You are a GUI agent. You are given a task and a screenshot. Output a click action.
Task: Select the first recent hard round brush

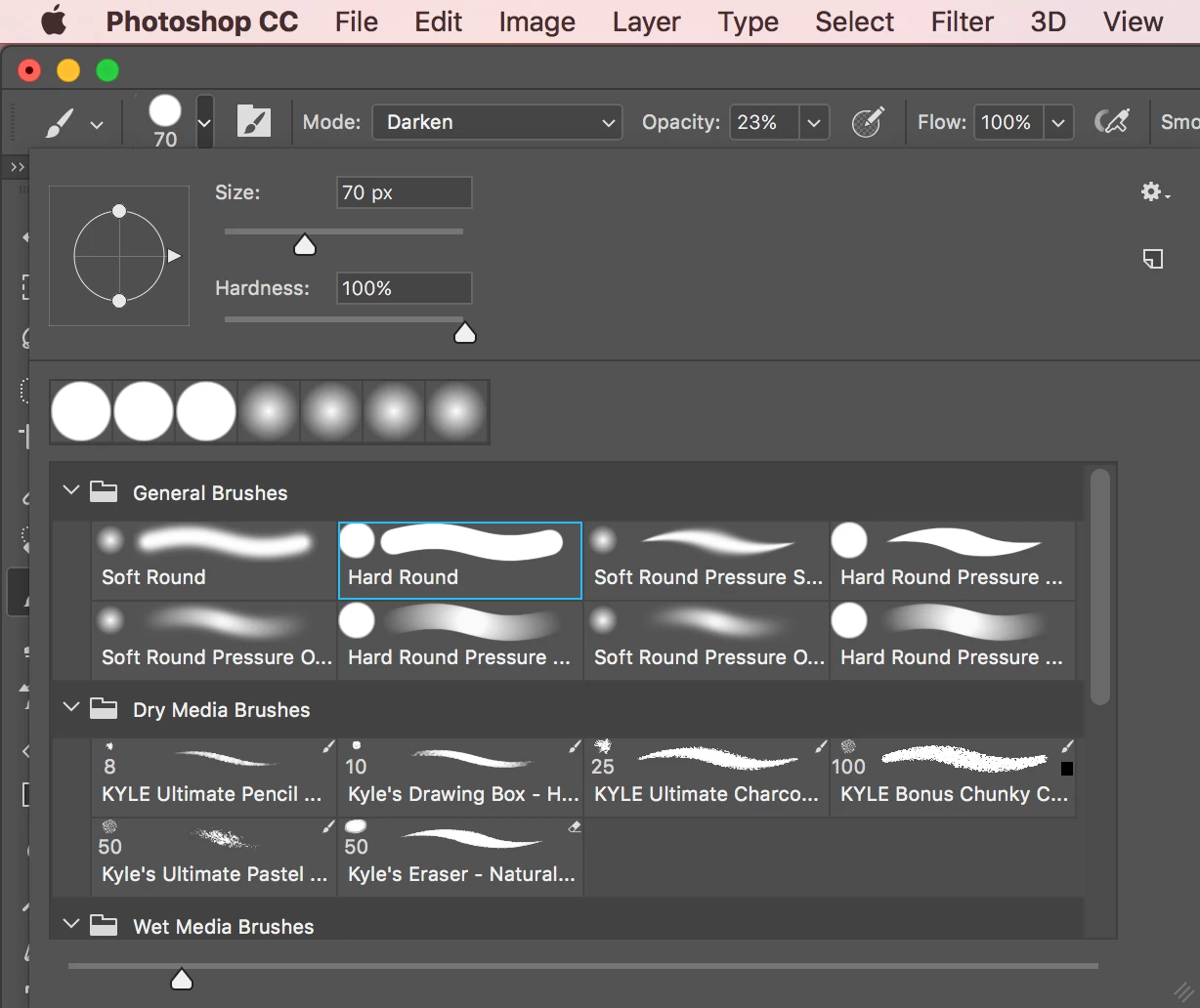pos(81,411)
